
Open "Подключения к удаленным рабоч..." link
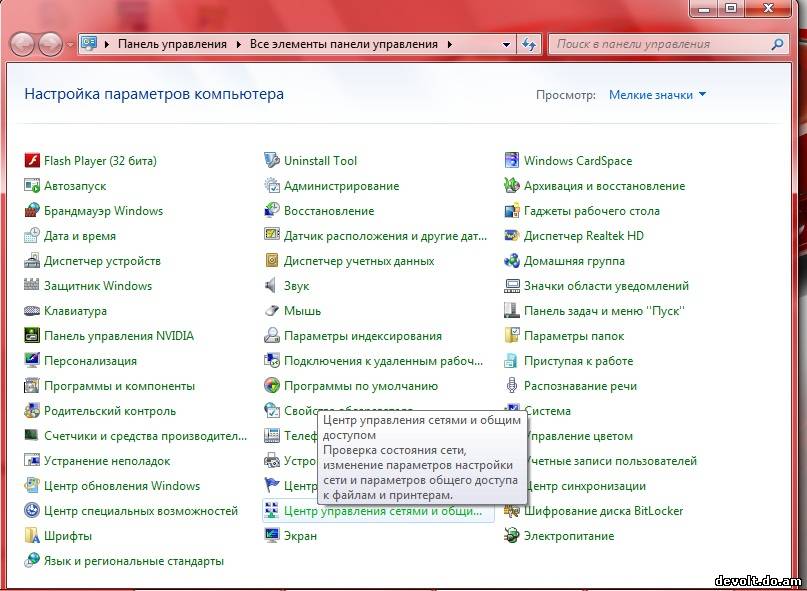click(x=383, y=361)
